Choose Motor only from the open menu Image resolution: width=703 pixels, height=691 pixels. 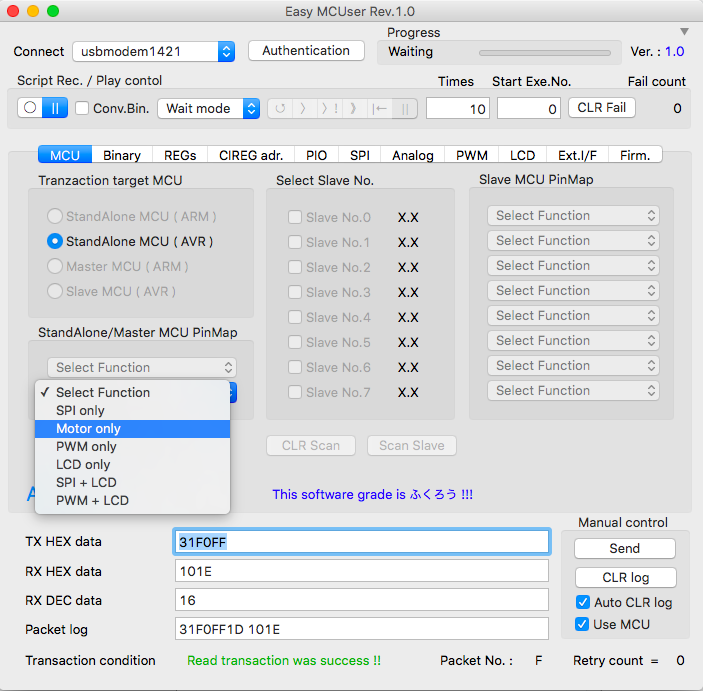pyautogui.click(x=132, y=429)
